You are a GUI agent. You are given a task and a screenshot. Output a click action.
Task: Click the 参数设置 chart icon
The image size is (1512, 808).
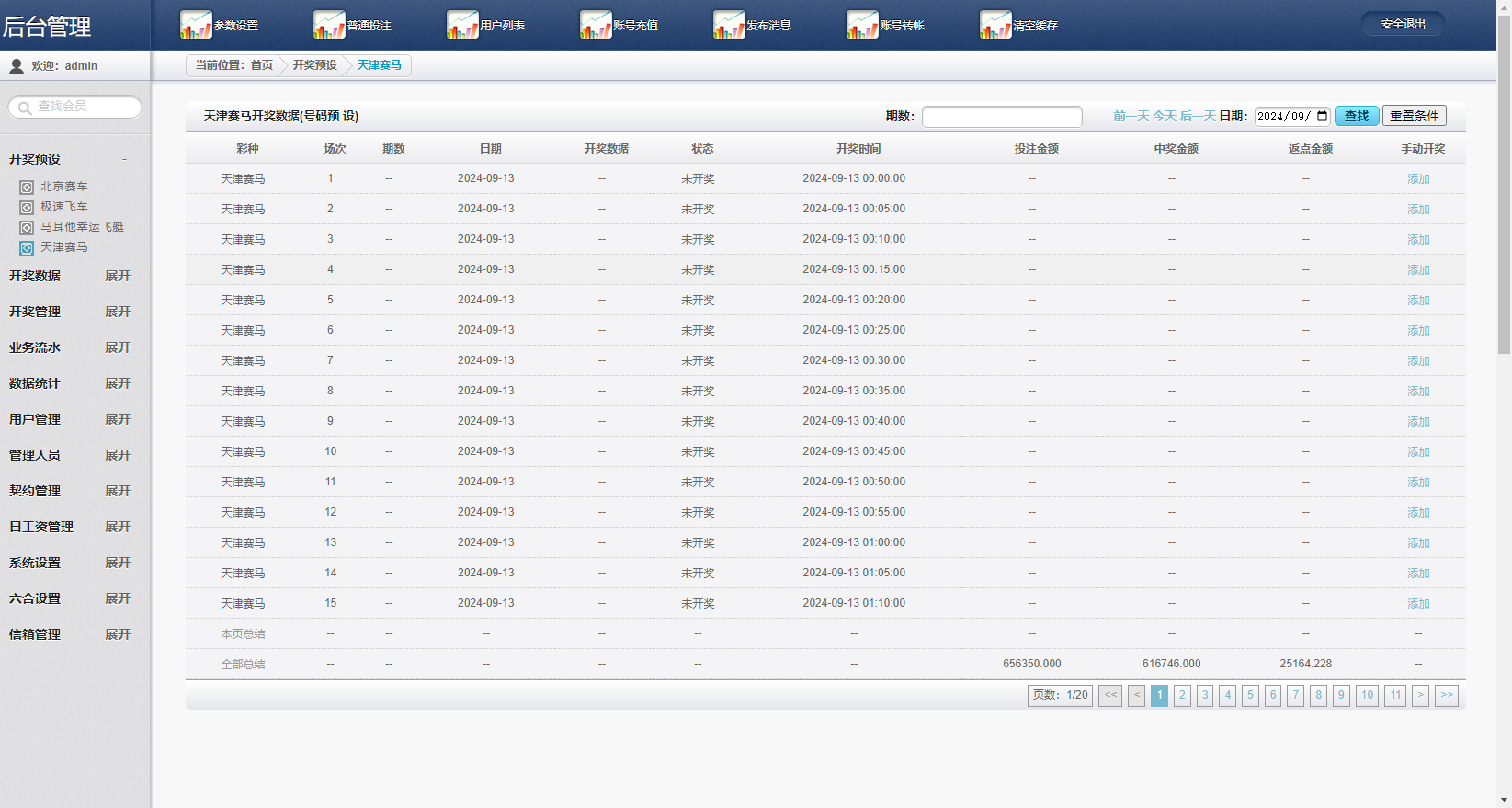[x=196, y=25]
